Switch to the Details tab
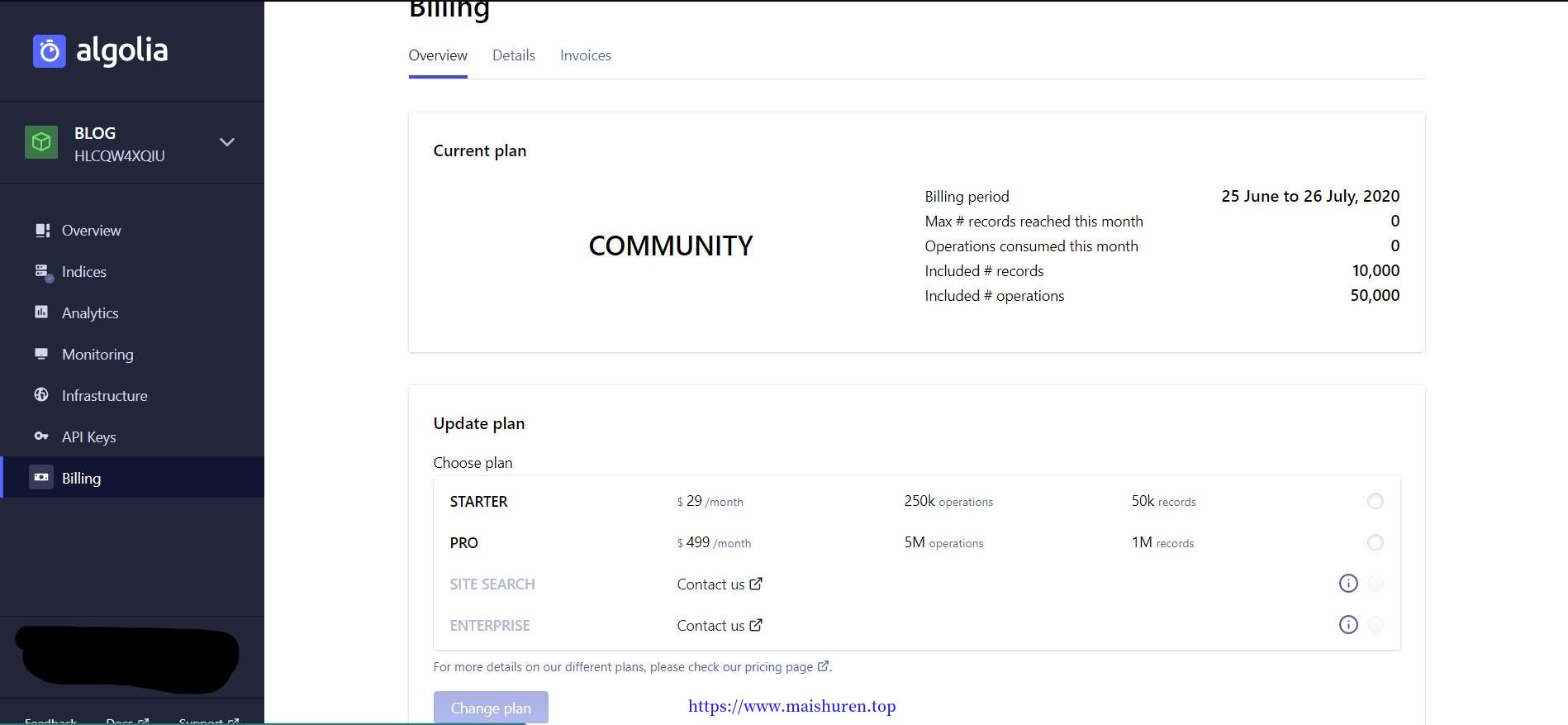This screenshot has width=1568, height=725. point(514,55)
